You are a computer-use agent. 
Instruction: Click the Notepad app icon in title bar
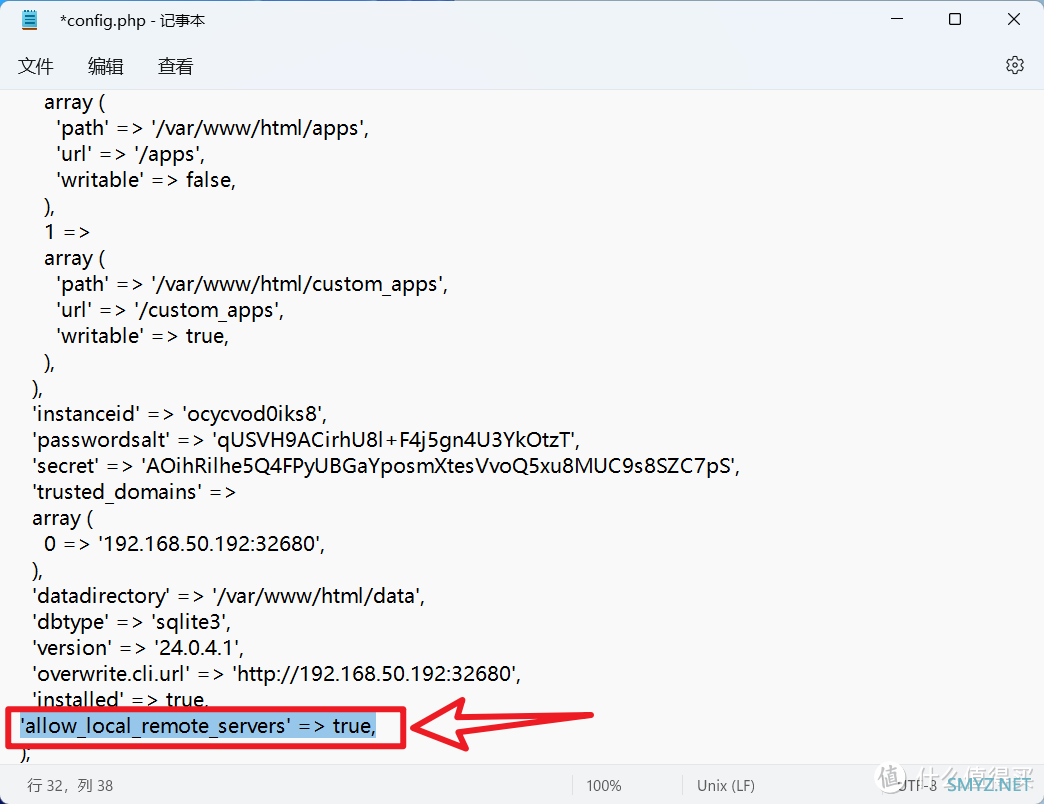point(30,20)
